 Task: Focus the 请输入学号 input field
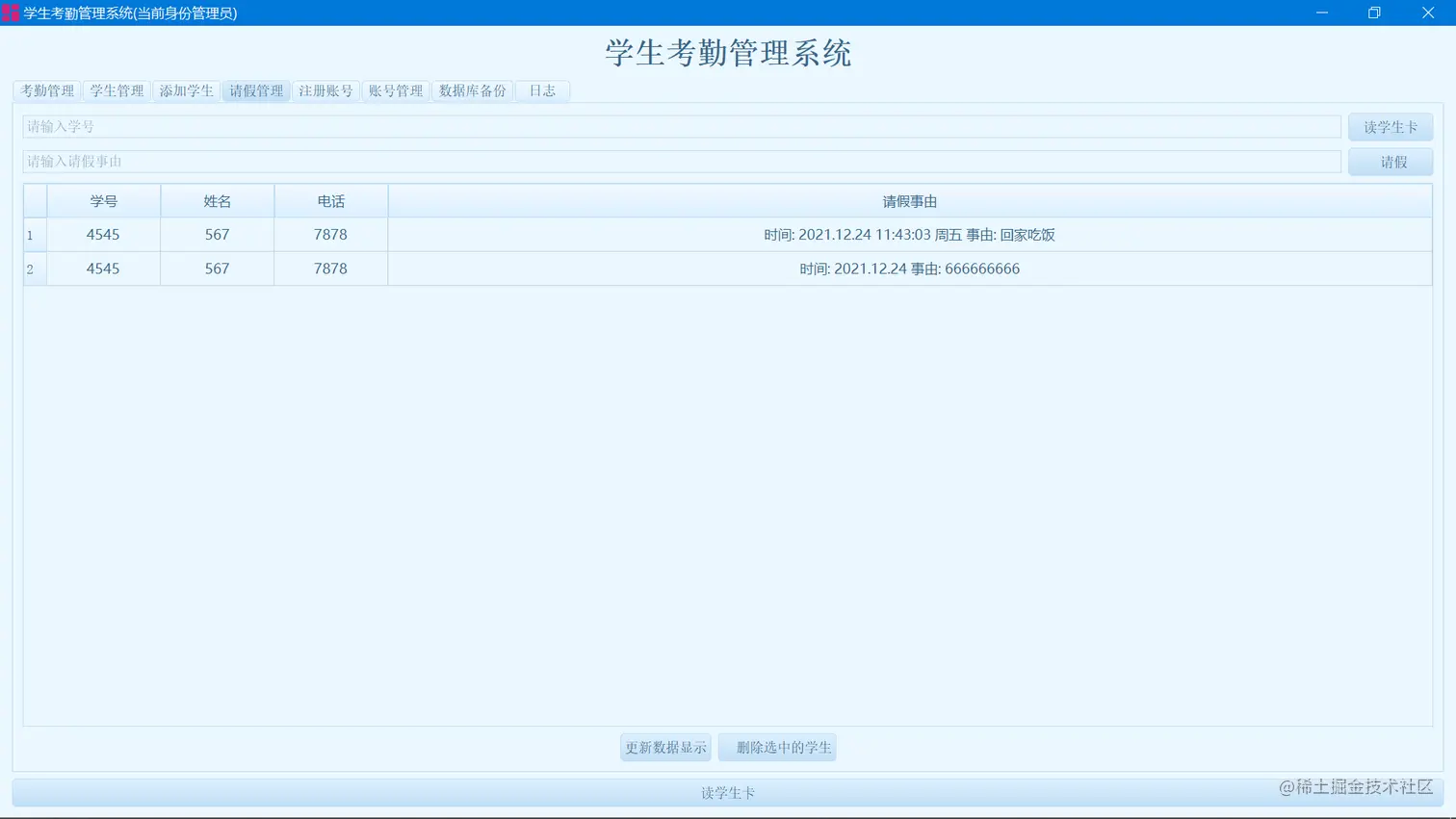[682, 126]
